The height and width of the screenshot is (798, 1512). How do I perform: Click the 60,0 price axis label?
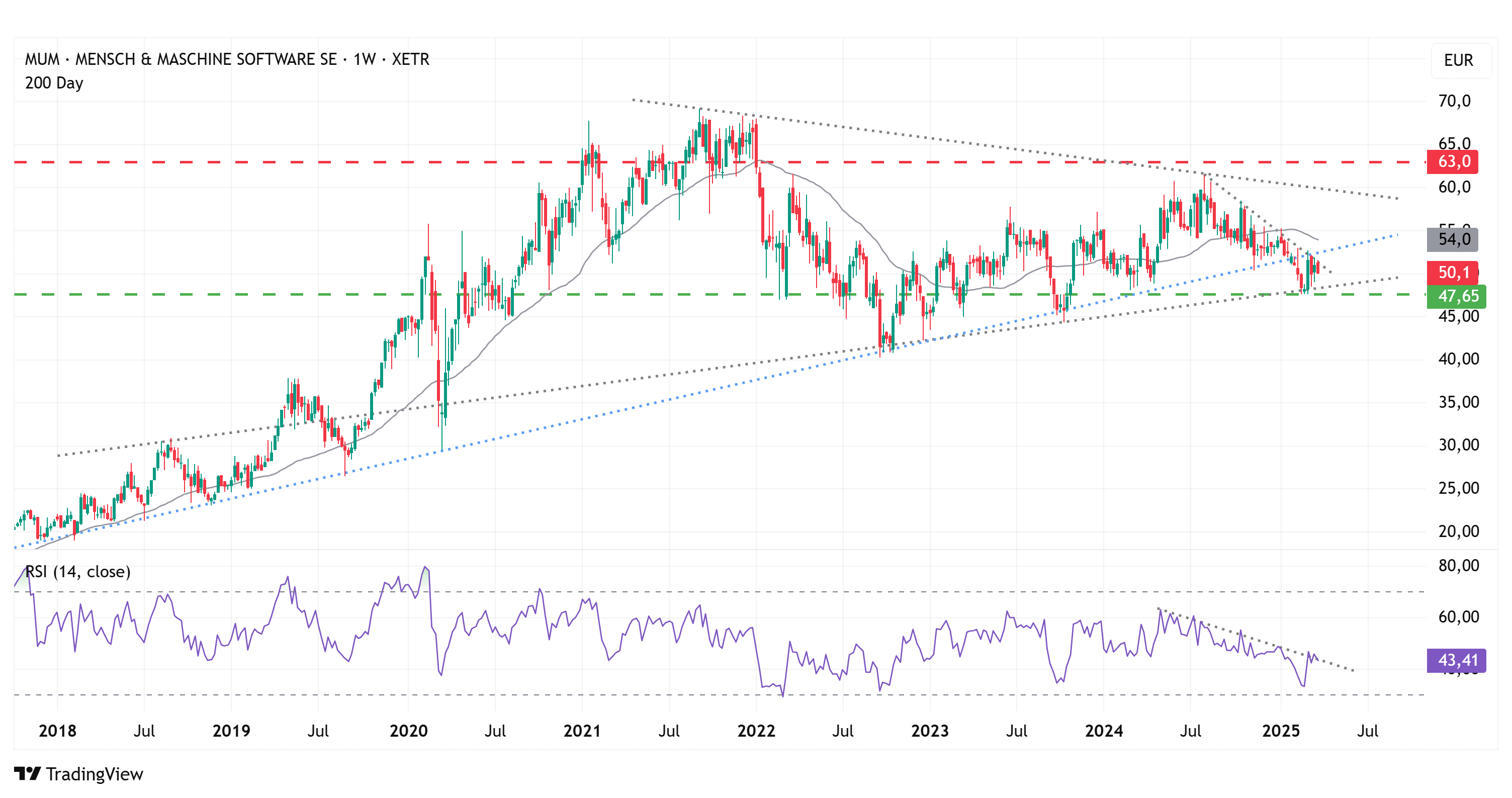[x=1455, y=187]
